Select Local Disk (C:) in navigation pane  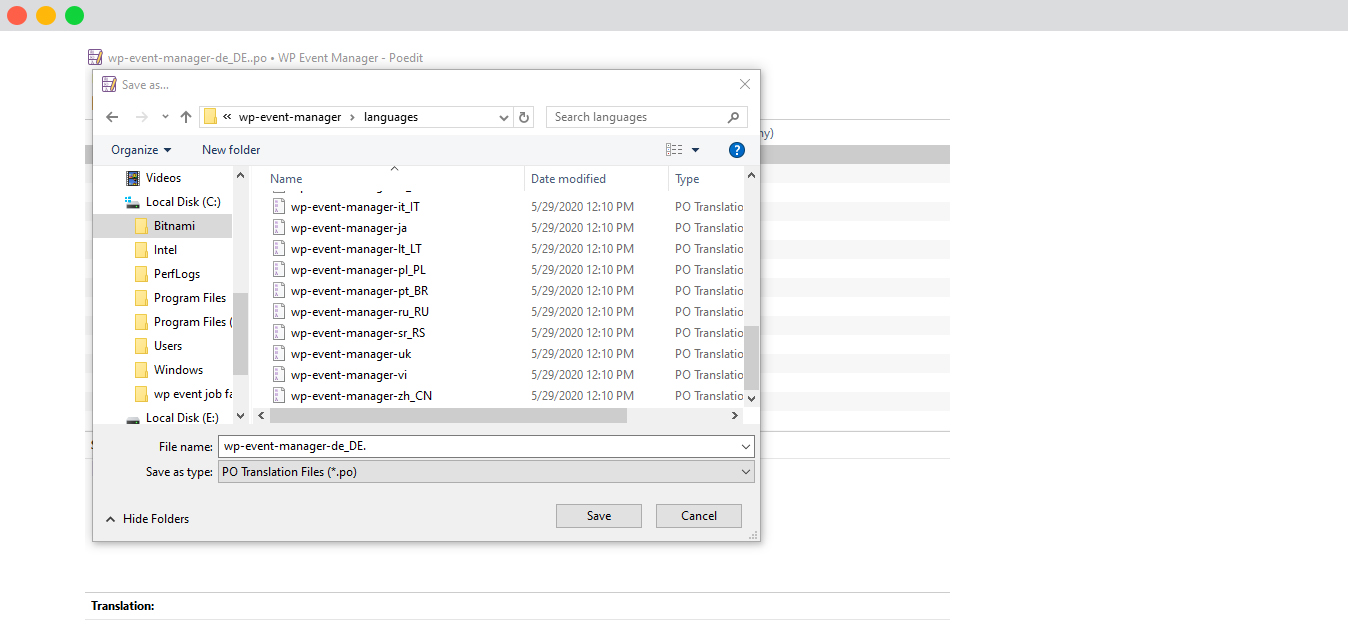pos(183,202)
